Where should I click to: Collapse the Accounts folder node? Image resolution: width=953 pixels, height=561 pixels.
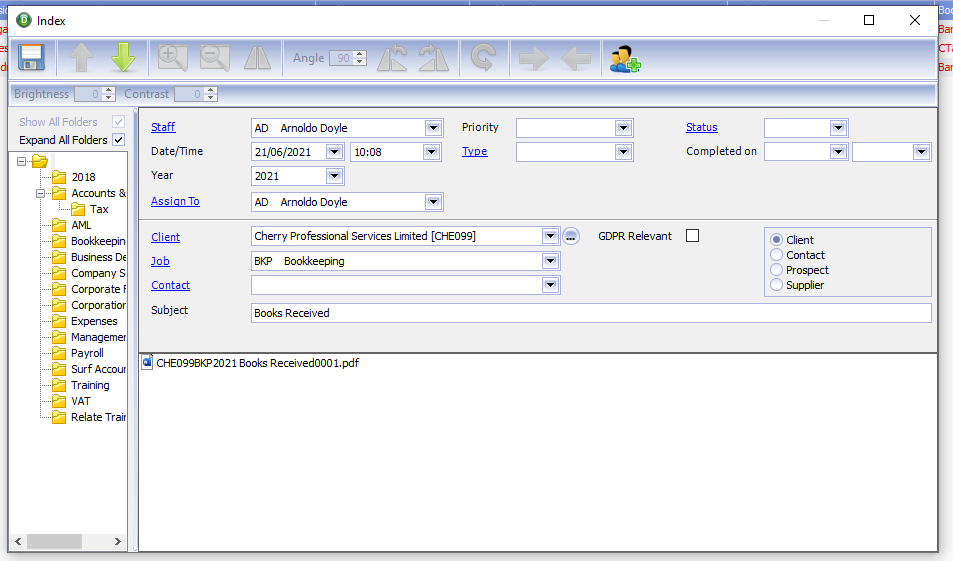tap(40, 193)
